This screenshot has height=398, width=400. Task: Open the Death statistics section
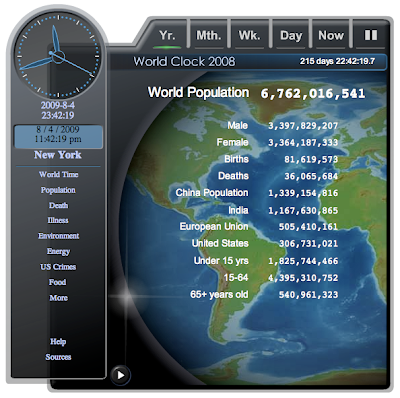tap(58, 205)
